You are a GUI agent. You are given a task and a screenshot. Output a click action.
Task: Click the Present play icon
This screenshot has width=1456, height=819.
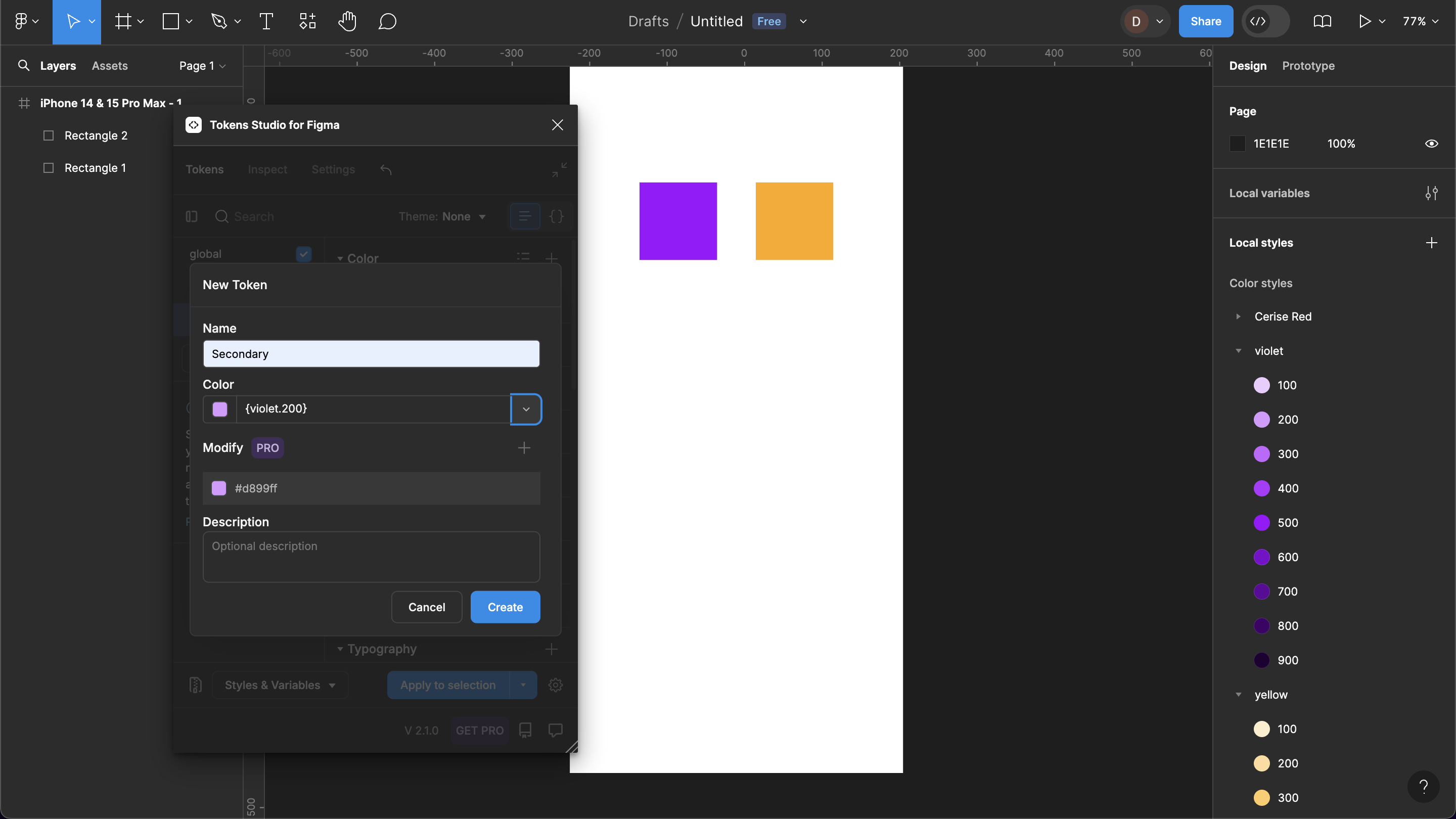point(1364,21)
